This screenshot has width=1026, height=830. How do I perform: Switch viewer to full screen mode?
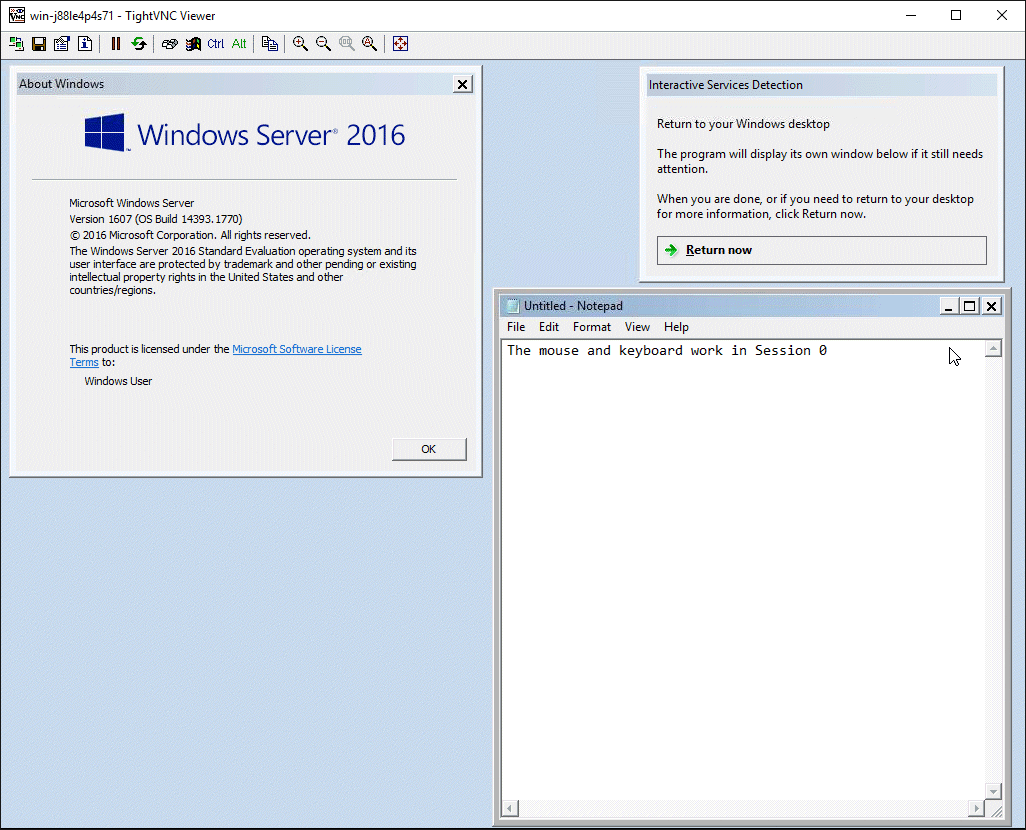[400, 44]
